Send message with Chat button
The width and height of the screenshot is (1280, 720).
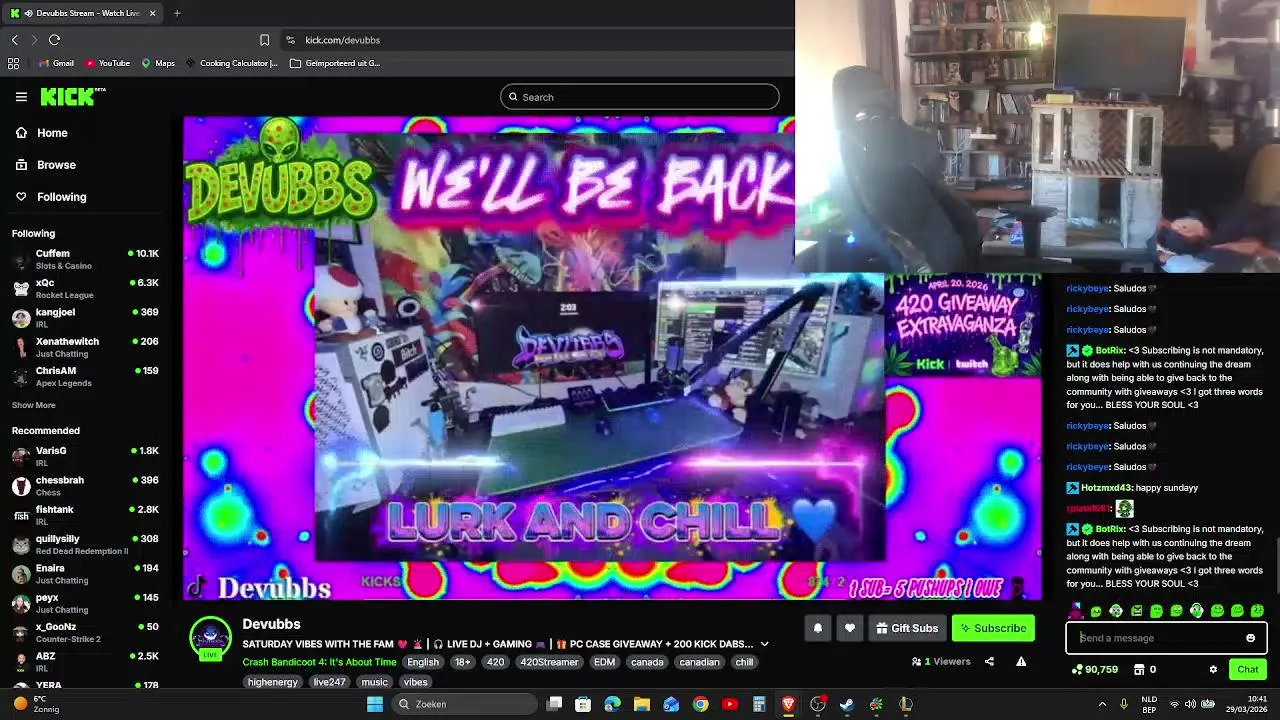[x=1248, y=669]
